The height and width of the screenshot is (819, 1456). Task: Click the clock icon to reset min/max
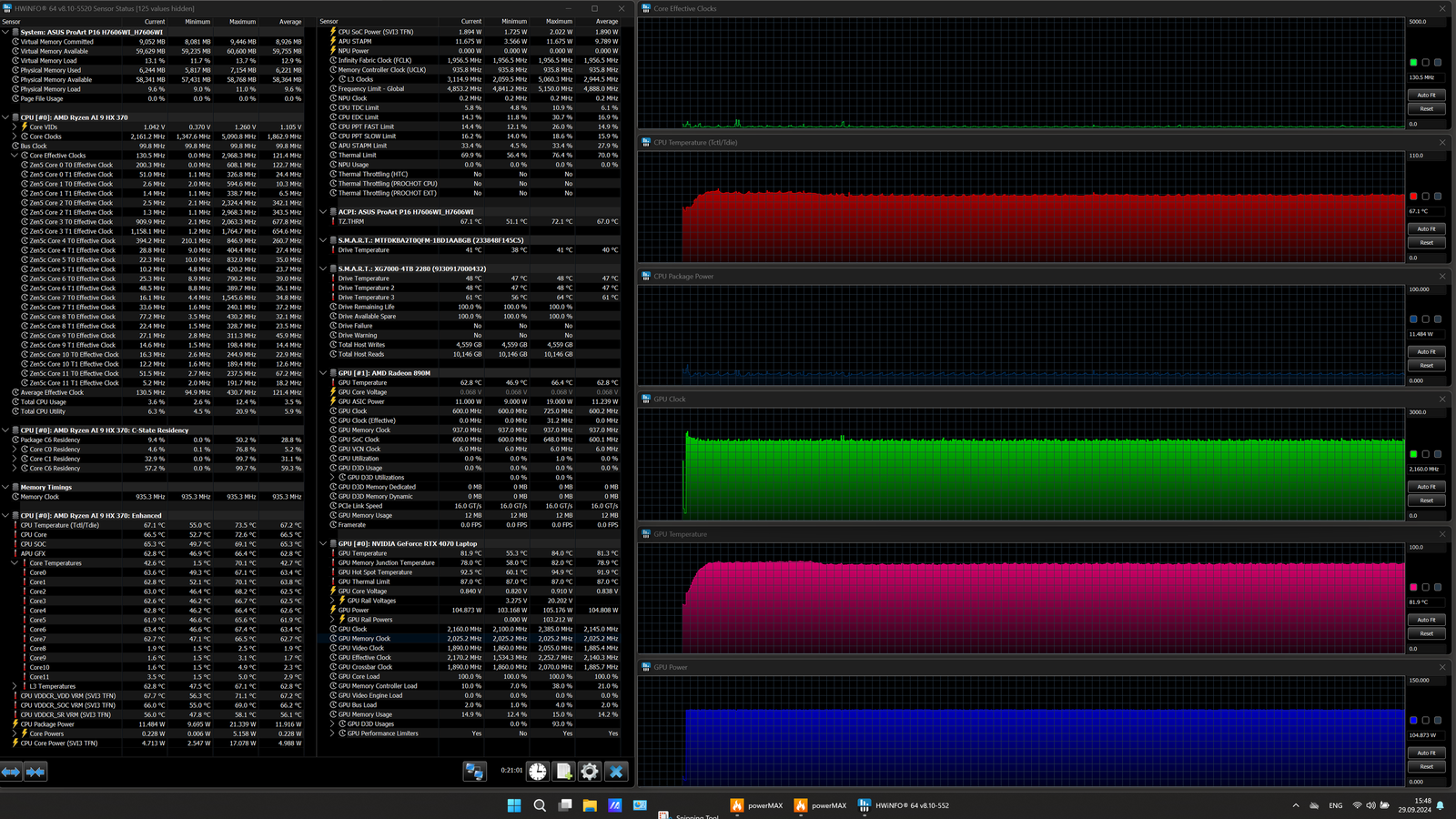pos(538,772)
